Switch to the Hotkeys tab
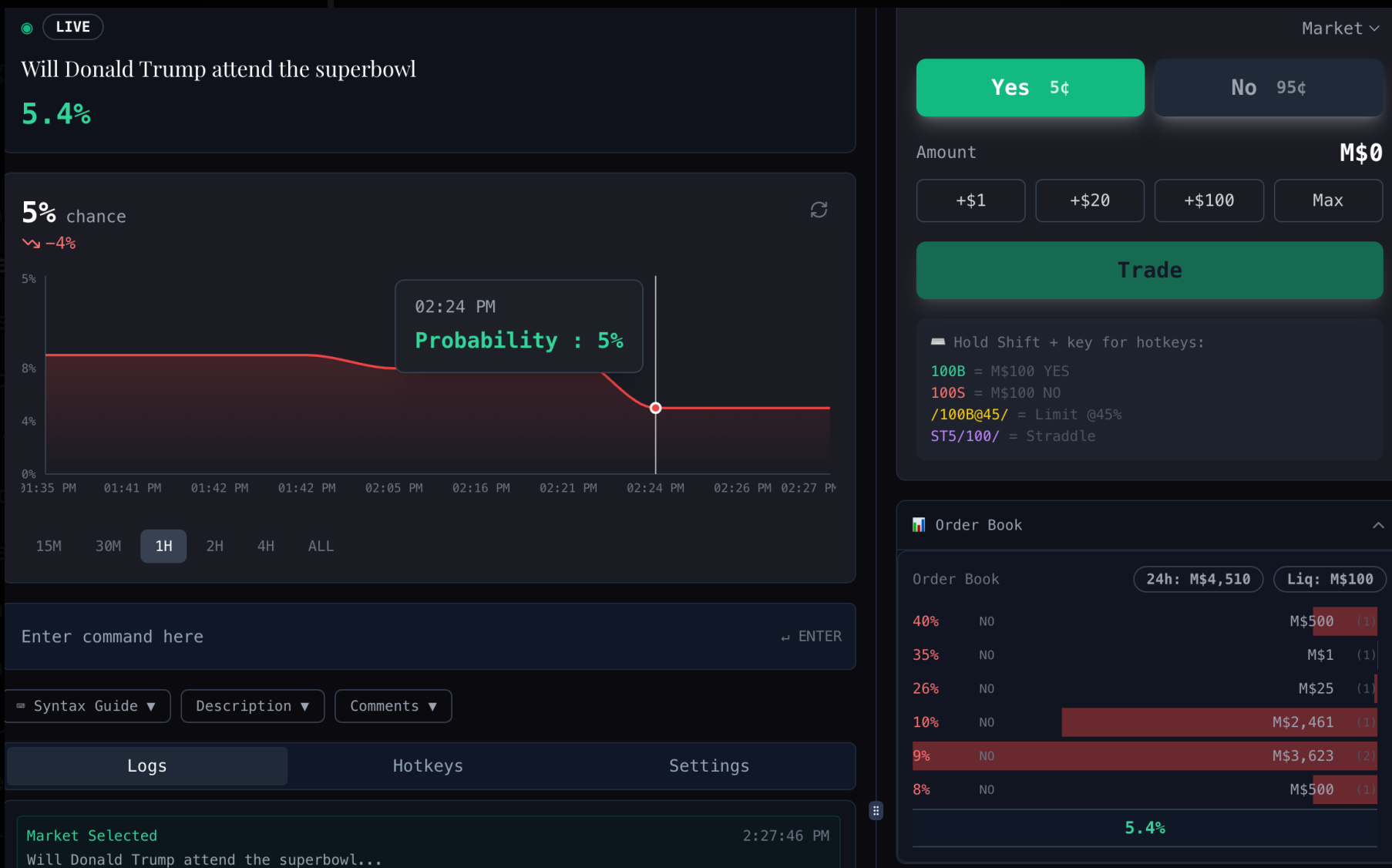This screenshot has width=1392, height=868. click(428, 765)
